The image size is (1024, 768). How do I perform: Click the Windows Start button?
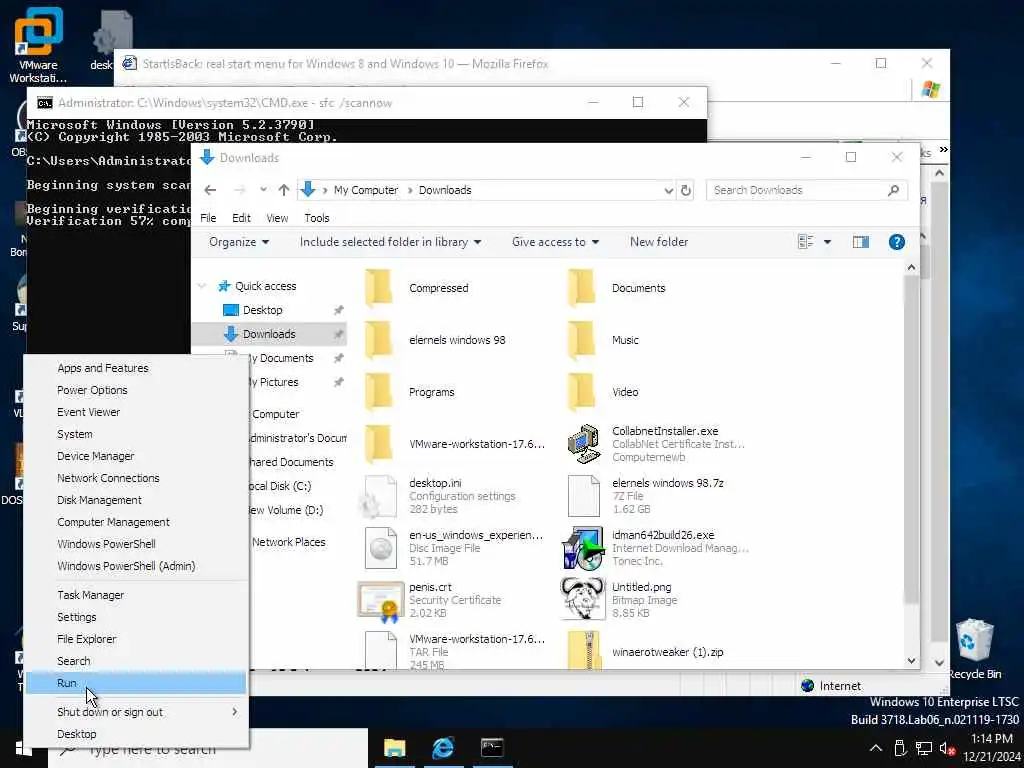click(24, 748)
